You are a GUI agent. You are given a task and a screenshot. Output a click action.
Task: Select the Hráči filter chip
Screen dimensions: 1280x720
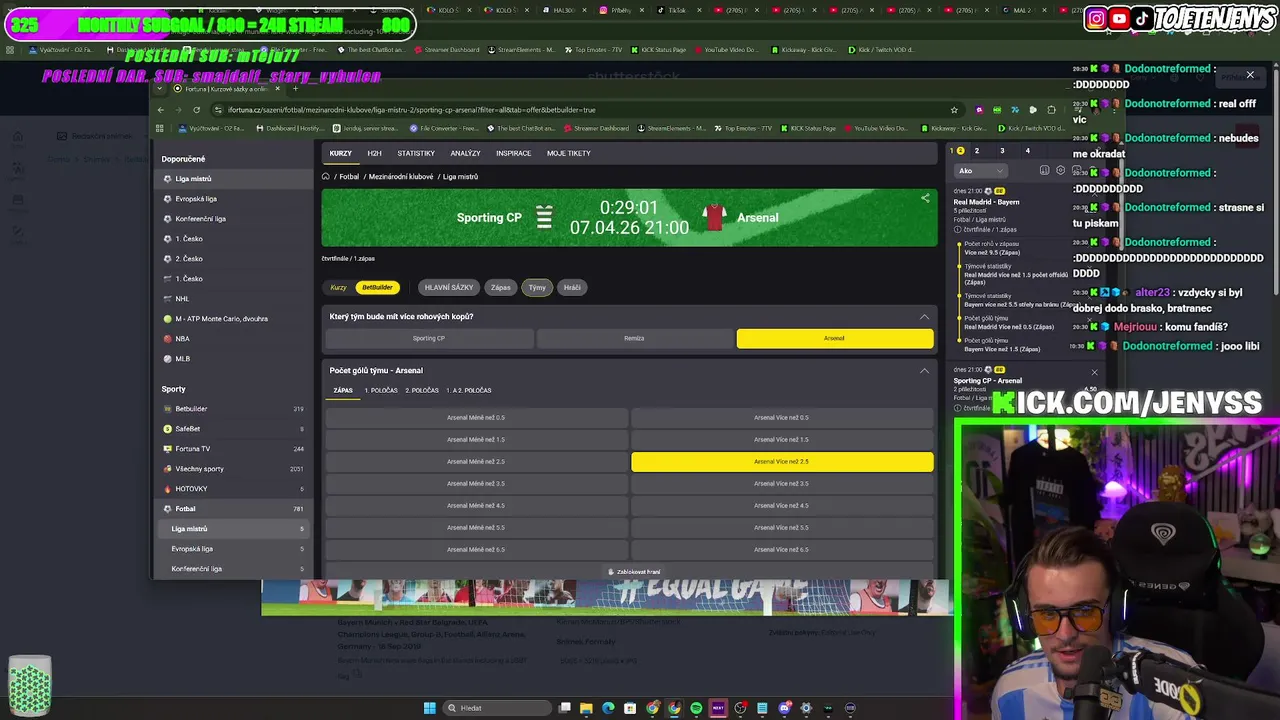572,288
